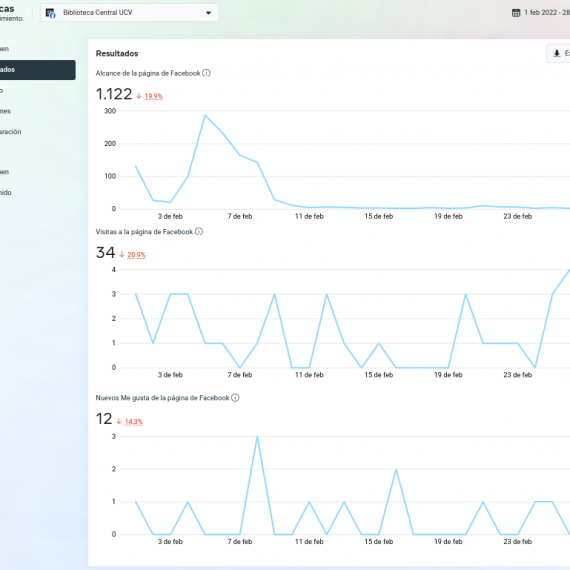Open the calendar date range picker icon
This screenshot has height=570, width=570.
516,13
